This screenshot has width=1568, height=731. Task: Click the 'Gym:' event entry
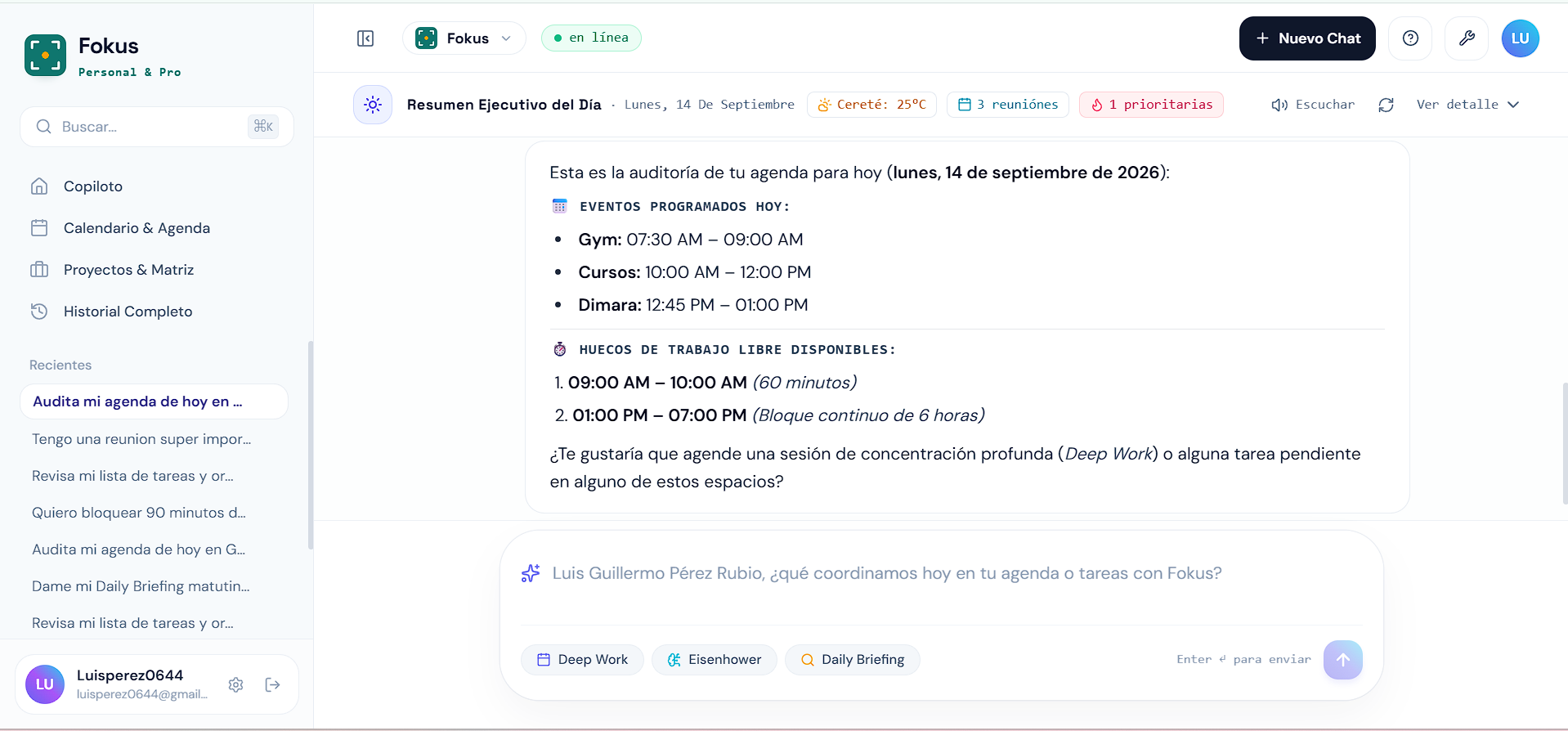pos(691,240)
